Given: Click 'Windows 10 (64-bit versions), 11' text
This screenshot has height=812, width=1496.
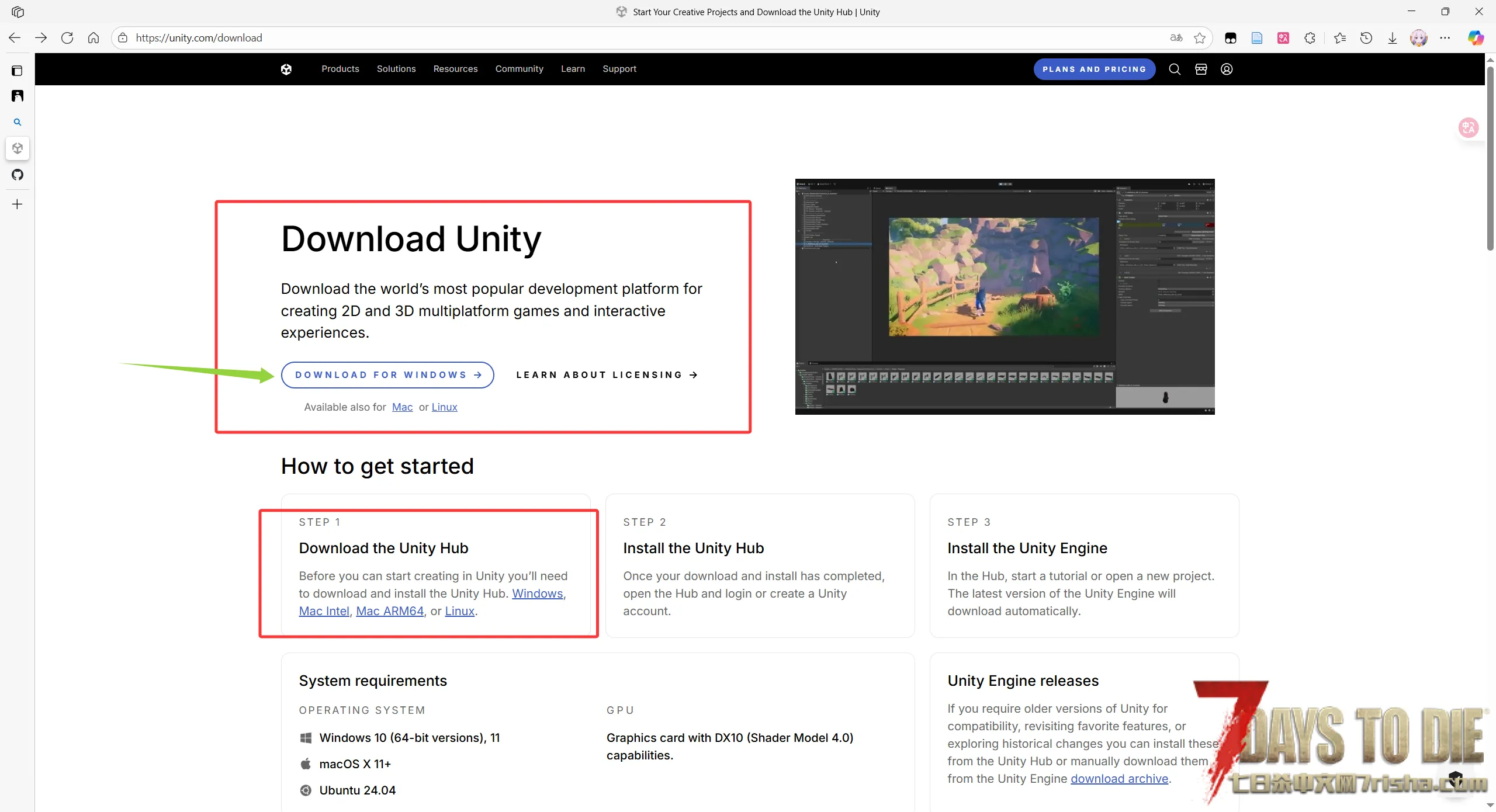Looking at the screenshot, I should (409, 738).
